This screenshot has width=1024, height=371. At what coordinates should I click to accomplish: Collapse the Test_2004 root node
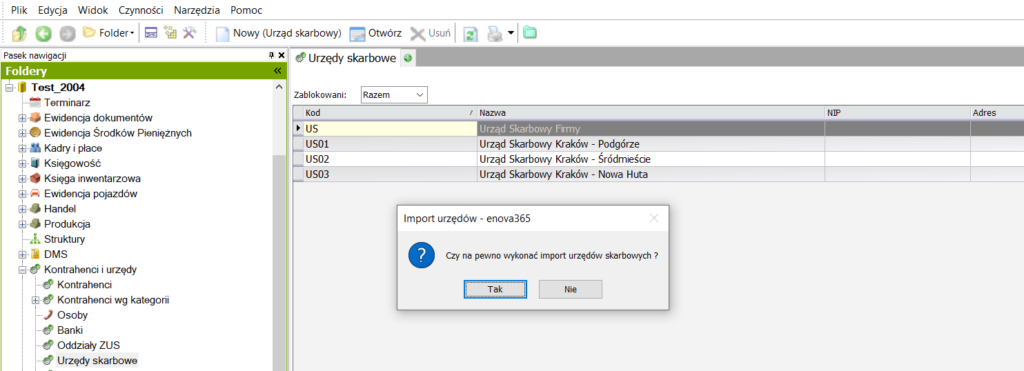tap(8, 88)
